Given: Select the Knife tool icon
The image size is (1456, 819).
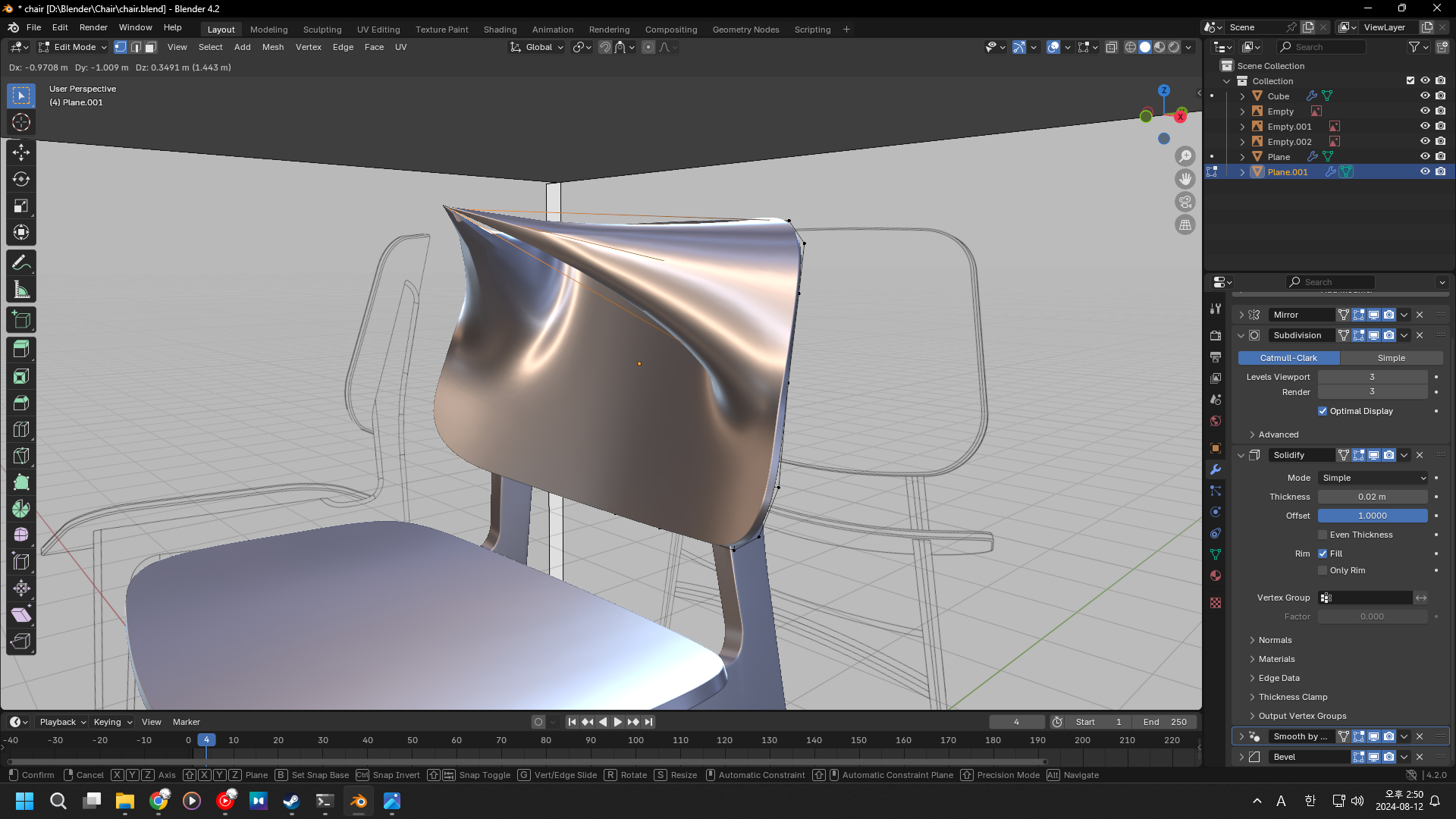Looking at the screenshot, I should [21, 456].
